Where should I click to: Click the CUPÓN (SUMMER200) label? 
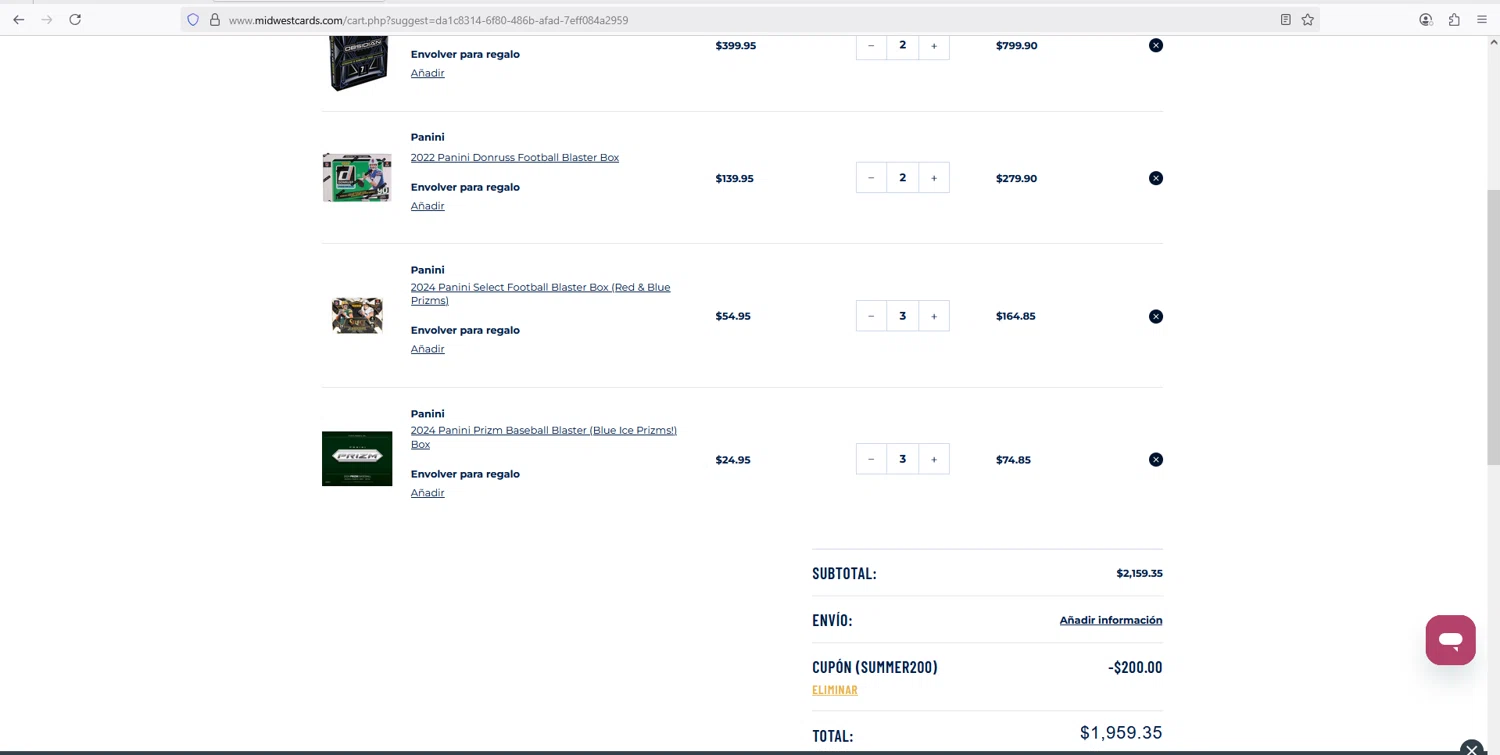click(874, 667)
